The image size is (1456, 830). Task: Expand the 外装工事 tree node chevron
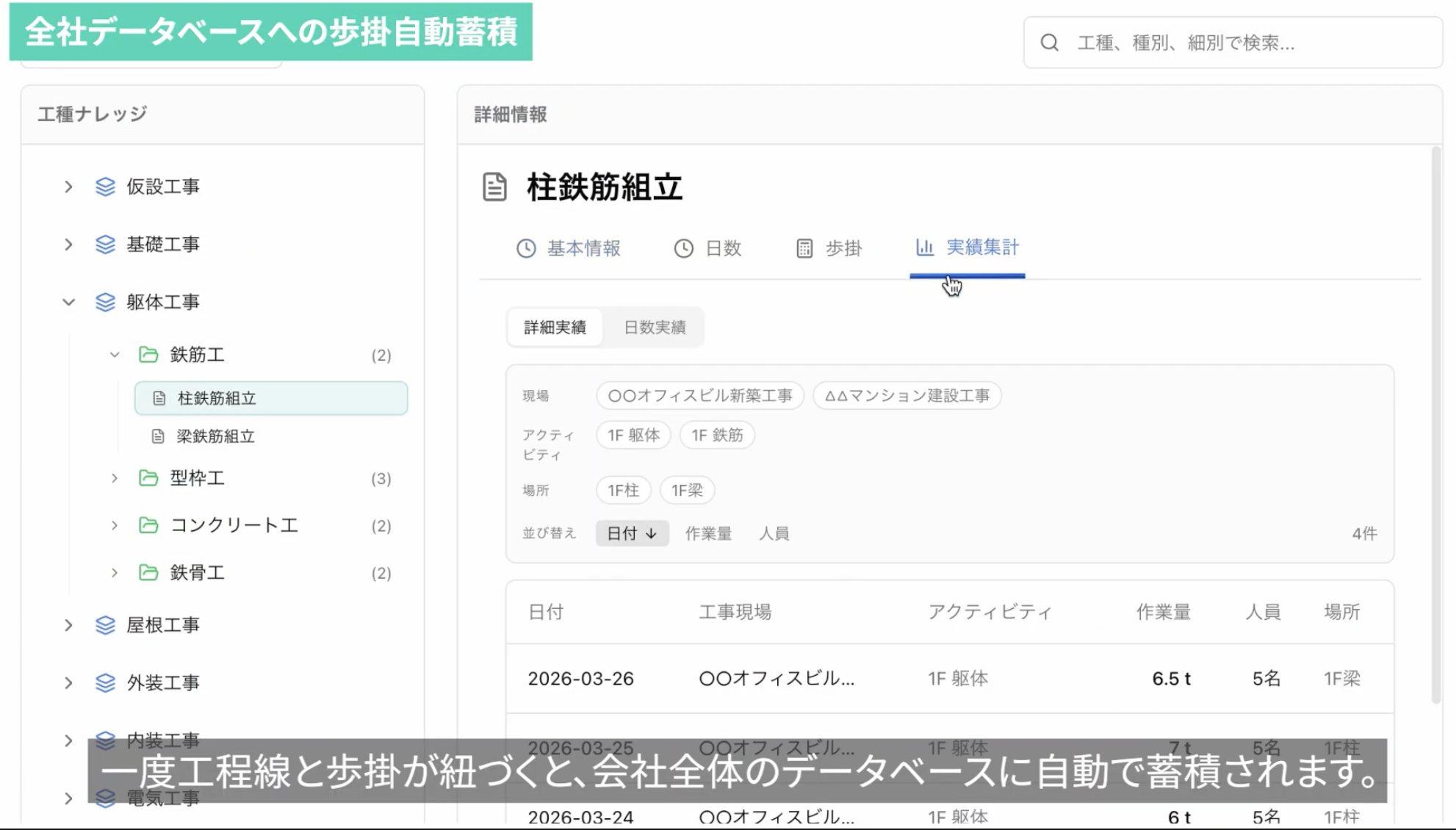[x=68, y=682]
